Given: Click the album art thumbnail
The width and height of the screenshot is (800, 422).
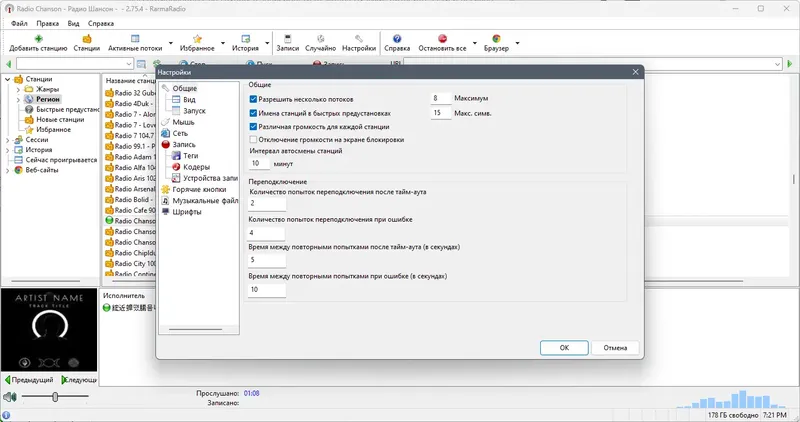Looking at the screenshot, I should point(49,330).
